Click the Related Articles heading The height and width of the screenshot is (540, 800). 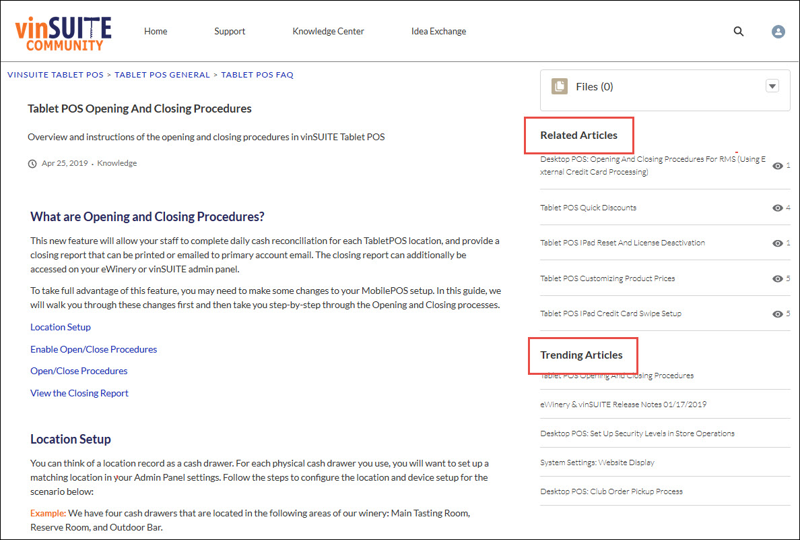pyautogui.click(x=579, y=135)
